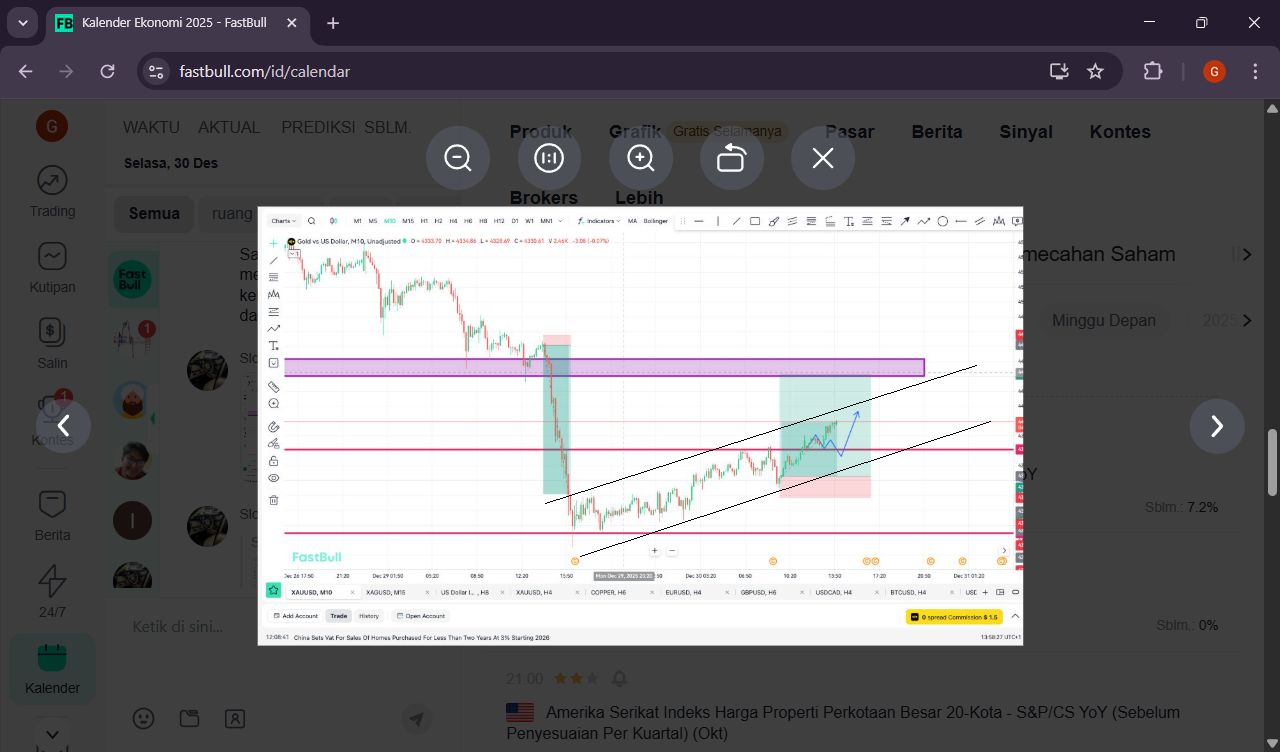Viewport: 1280px width, 752px height.
Task: Click the address bar URL field
Action: (x=600, y=71)
